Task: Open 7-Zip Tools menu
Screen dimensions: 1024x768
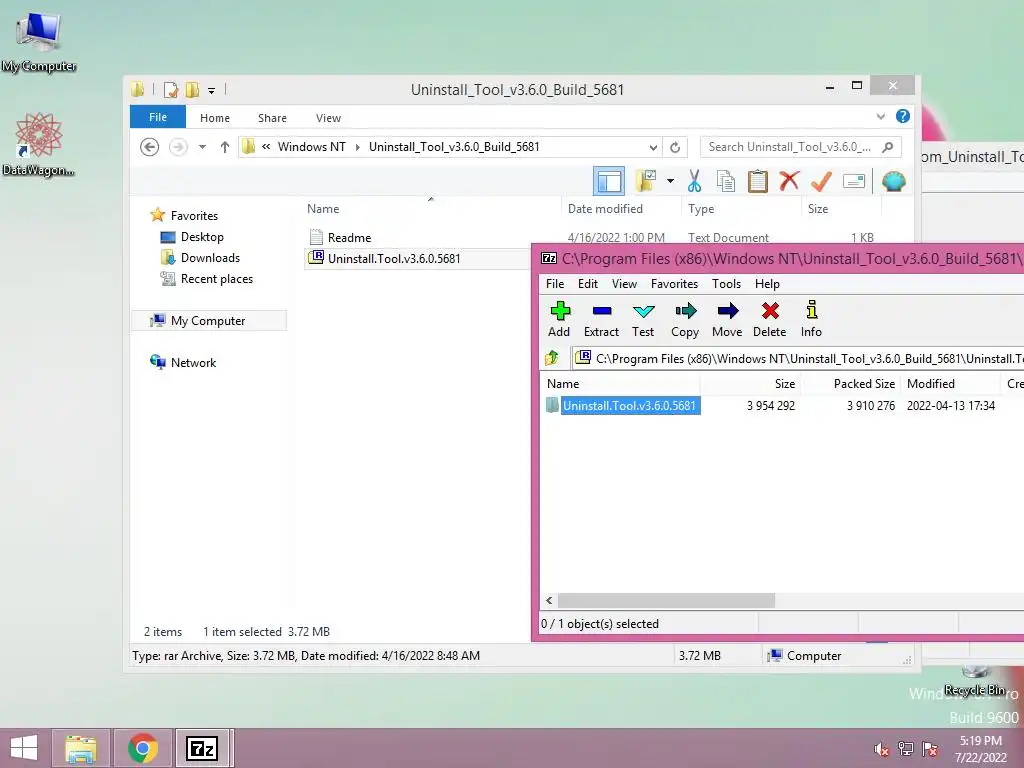Action: (726, 283)
